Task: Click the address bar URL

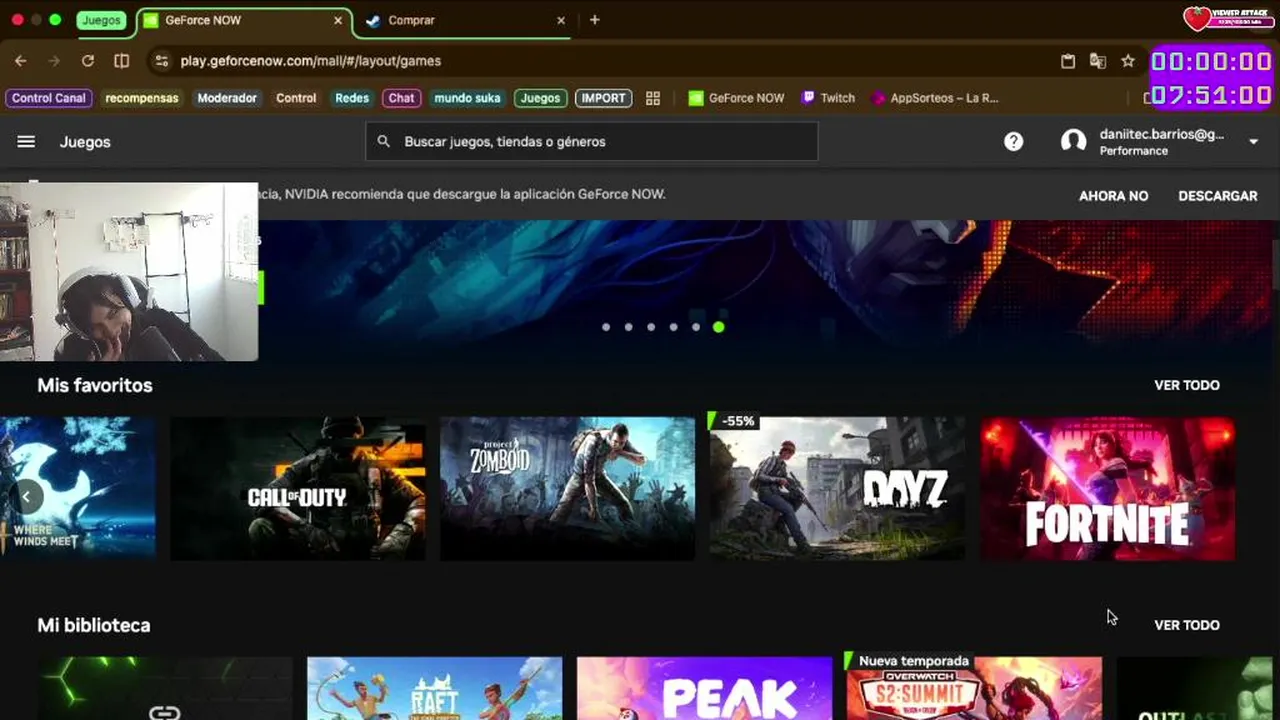Action: pyautogui.click(x=311, y=61)
